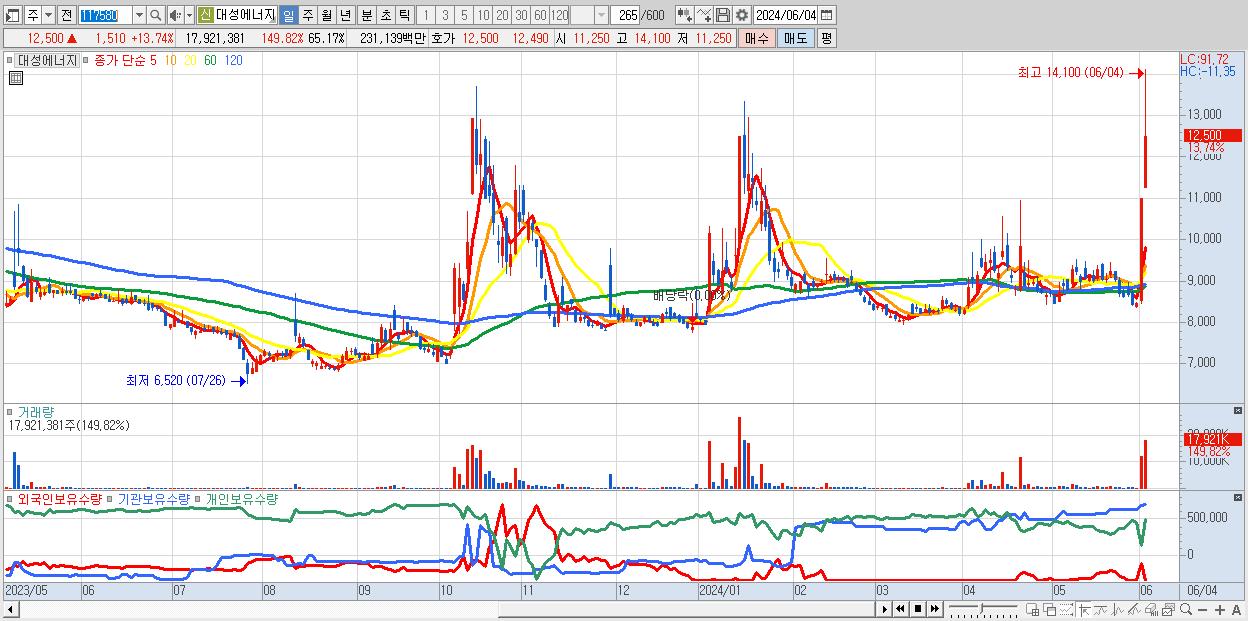This screenshot has height=621, width=1248.
Task: Open dropdown arrow next to 주 button
Action: [x=48, y=15]
